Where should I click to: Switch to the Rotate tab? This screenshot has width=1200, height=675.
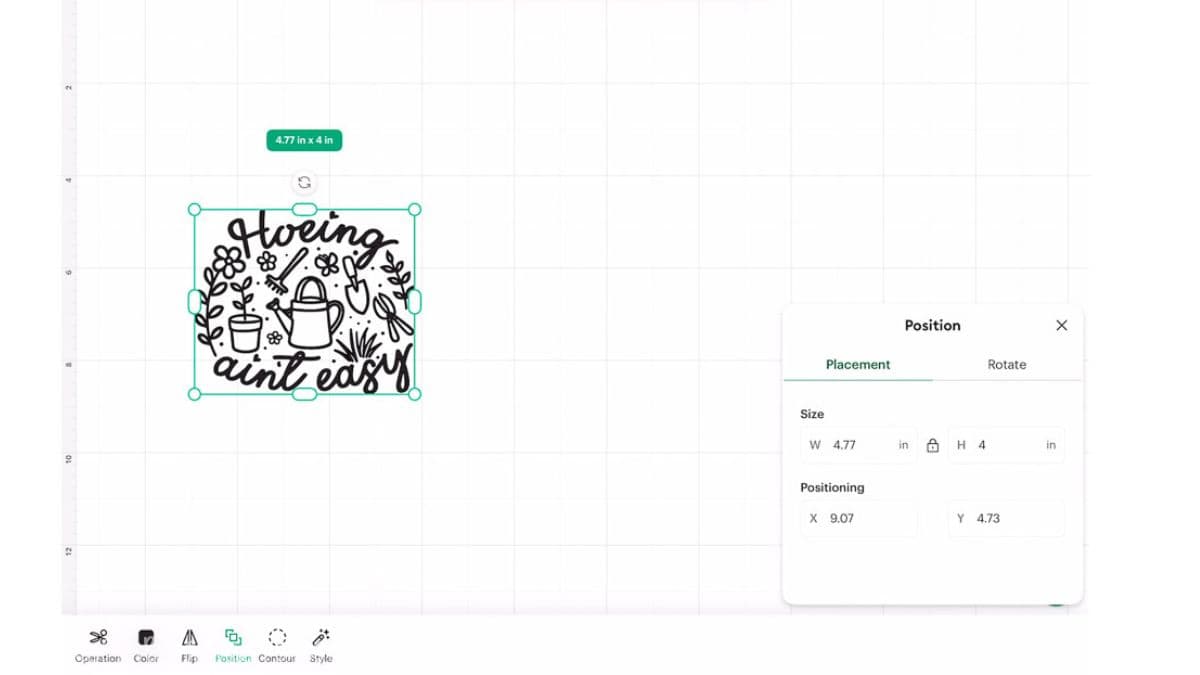coord(1006,364)
